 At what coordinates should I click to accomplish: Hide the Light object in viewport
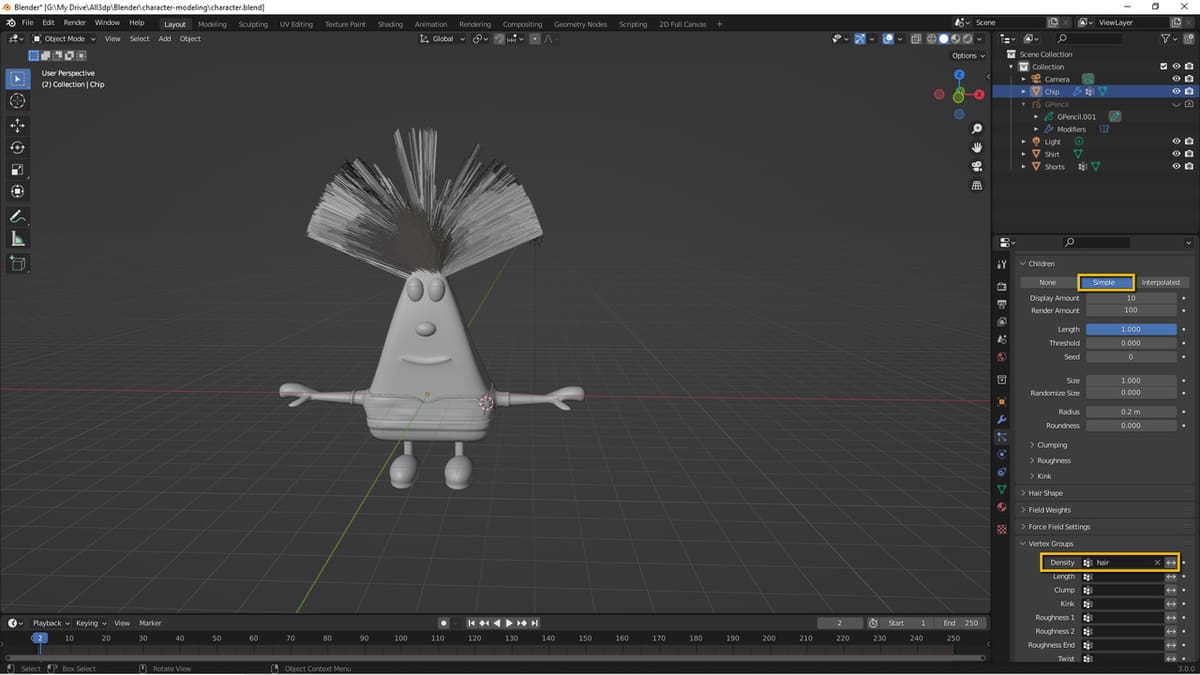pos(1176,142)
